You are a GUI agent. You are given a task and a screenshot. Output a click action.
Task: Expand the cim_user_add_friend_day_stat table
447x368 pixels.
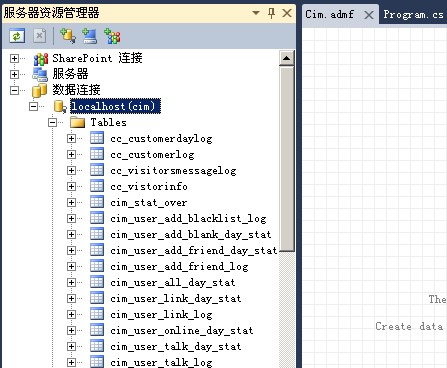[71, 250]
